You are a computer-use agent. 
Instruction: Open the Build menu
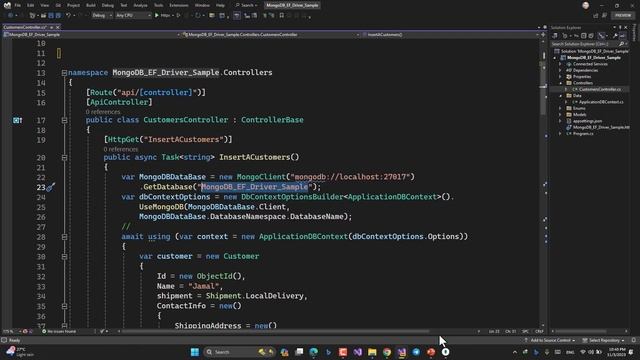(x=91, y=5)
